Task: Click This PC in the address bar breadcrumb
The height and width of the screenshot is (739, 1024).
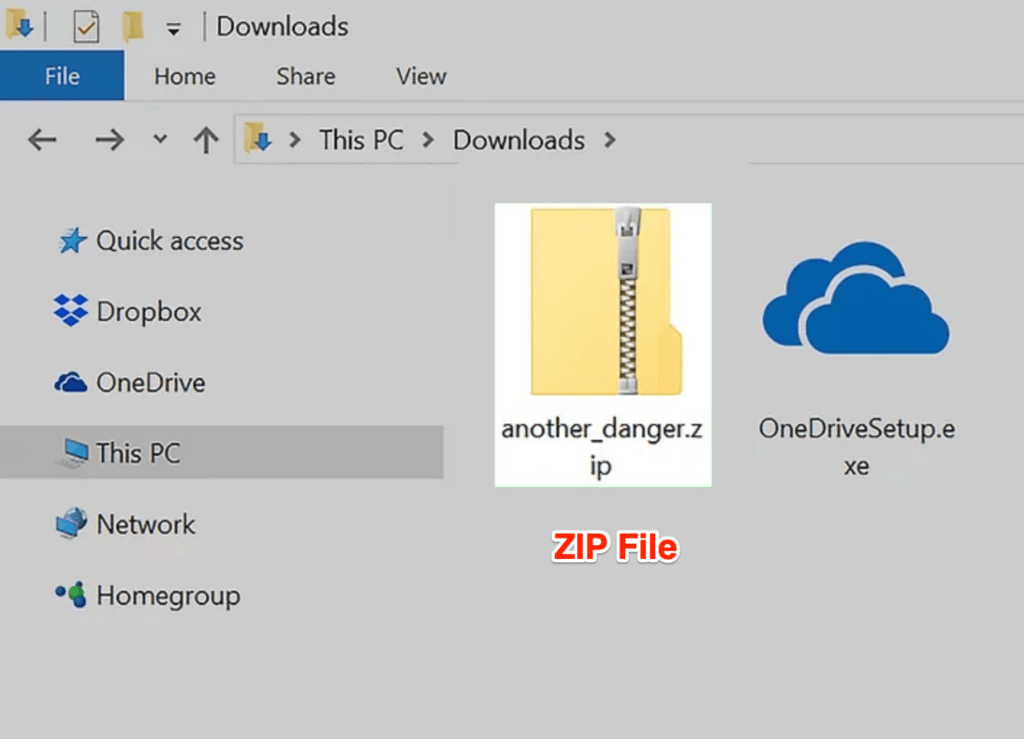Action: click(x=361, y=140)
